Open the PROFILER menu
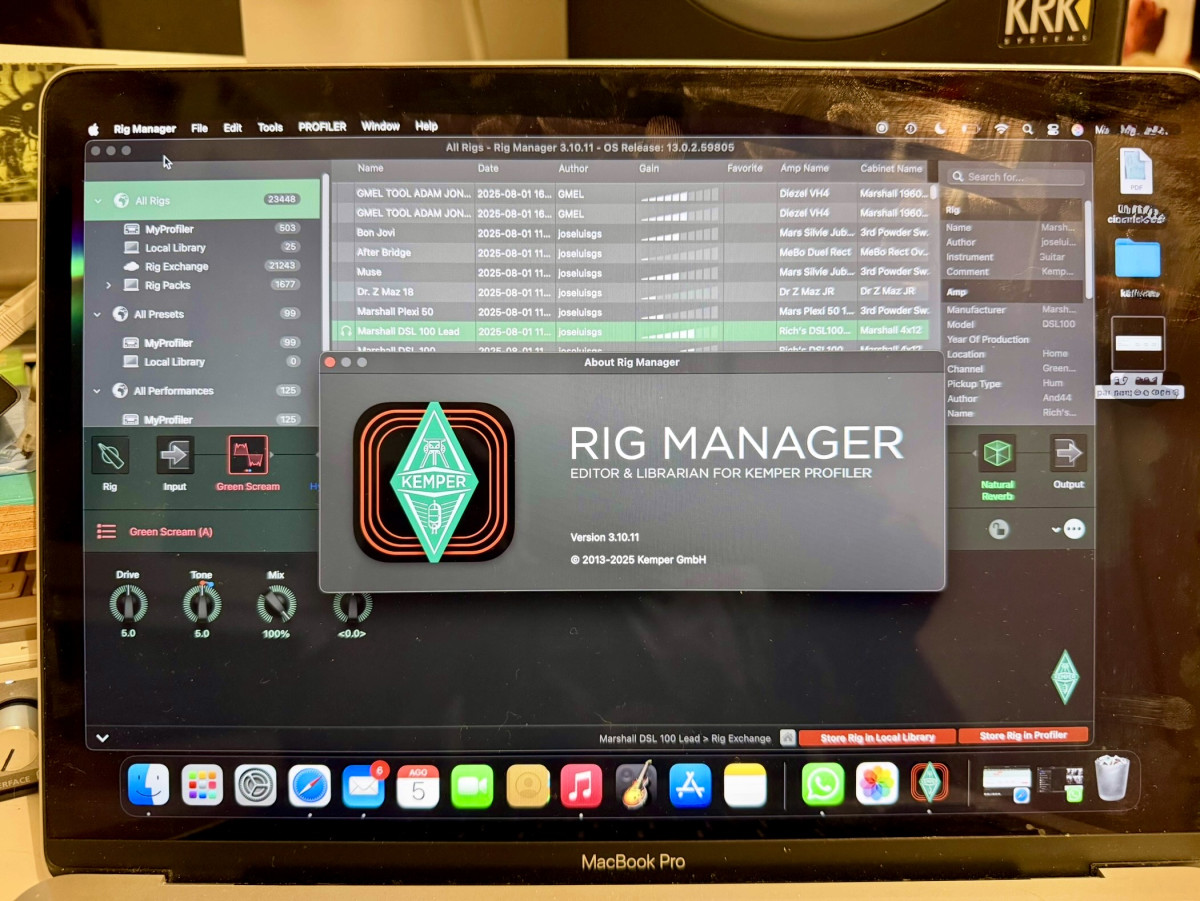This screenshot has height=901, width=1200. tap(322, 127)
